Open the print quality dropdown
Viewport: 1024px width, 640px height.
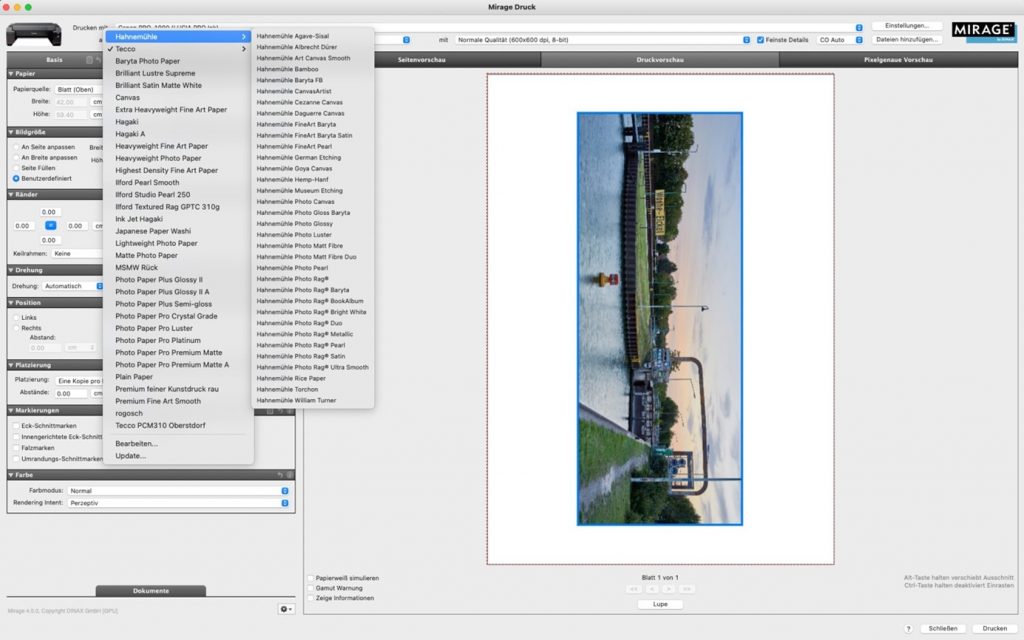click(603, 40)
